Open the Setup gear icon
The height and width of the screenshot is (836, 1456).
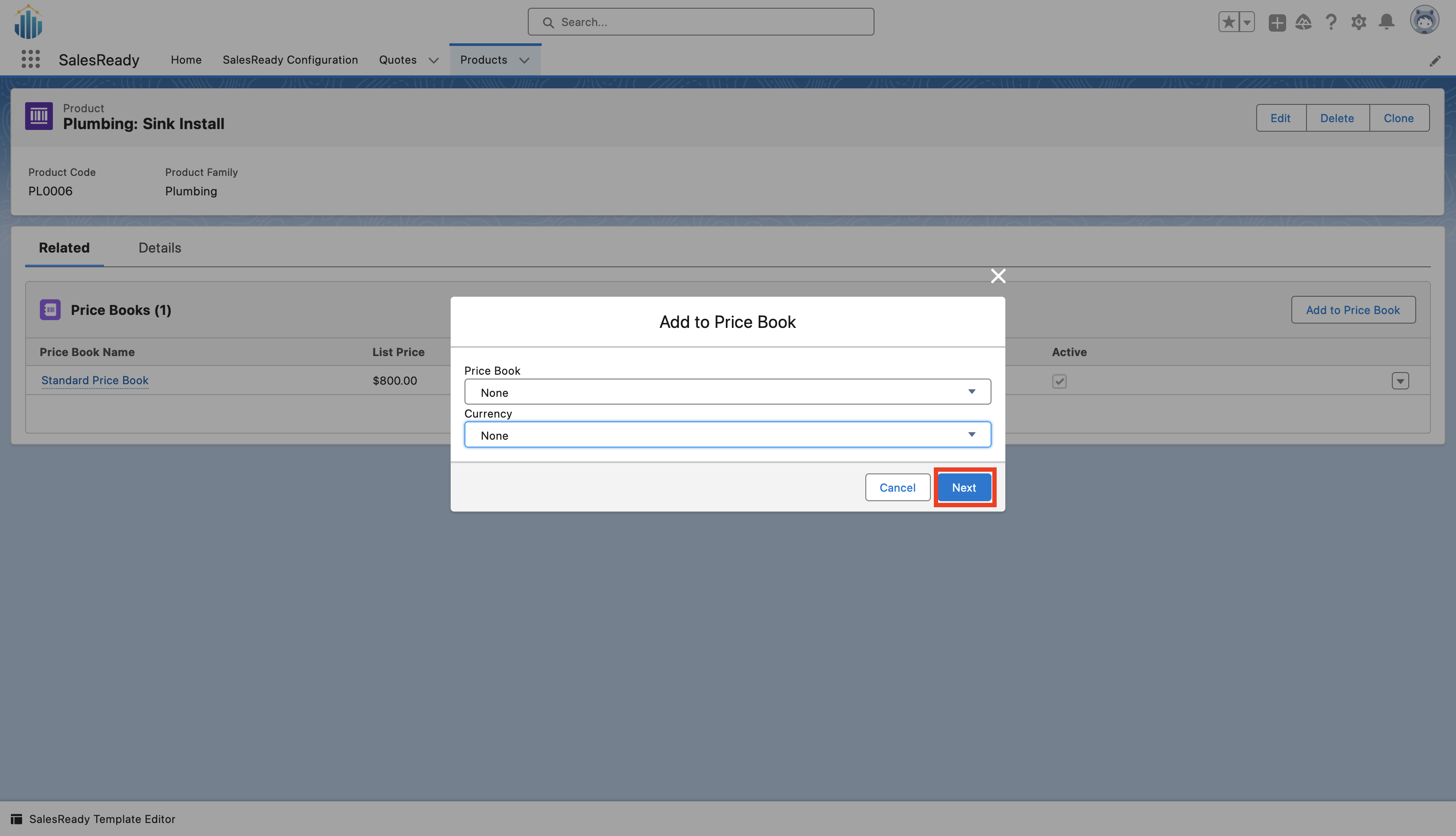click(x=1358, y=23)
